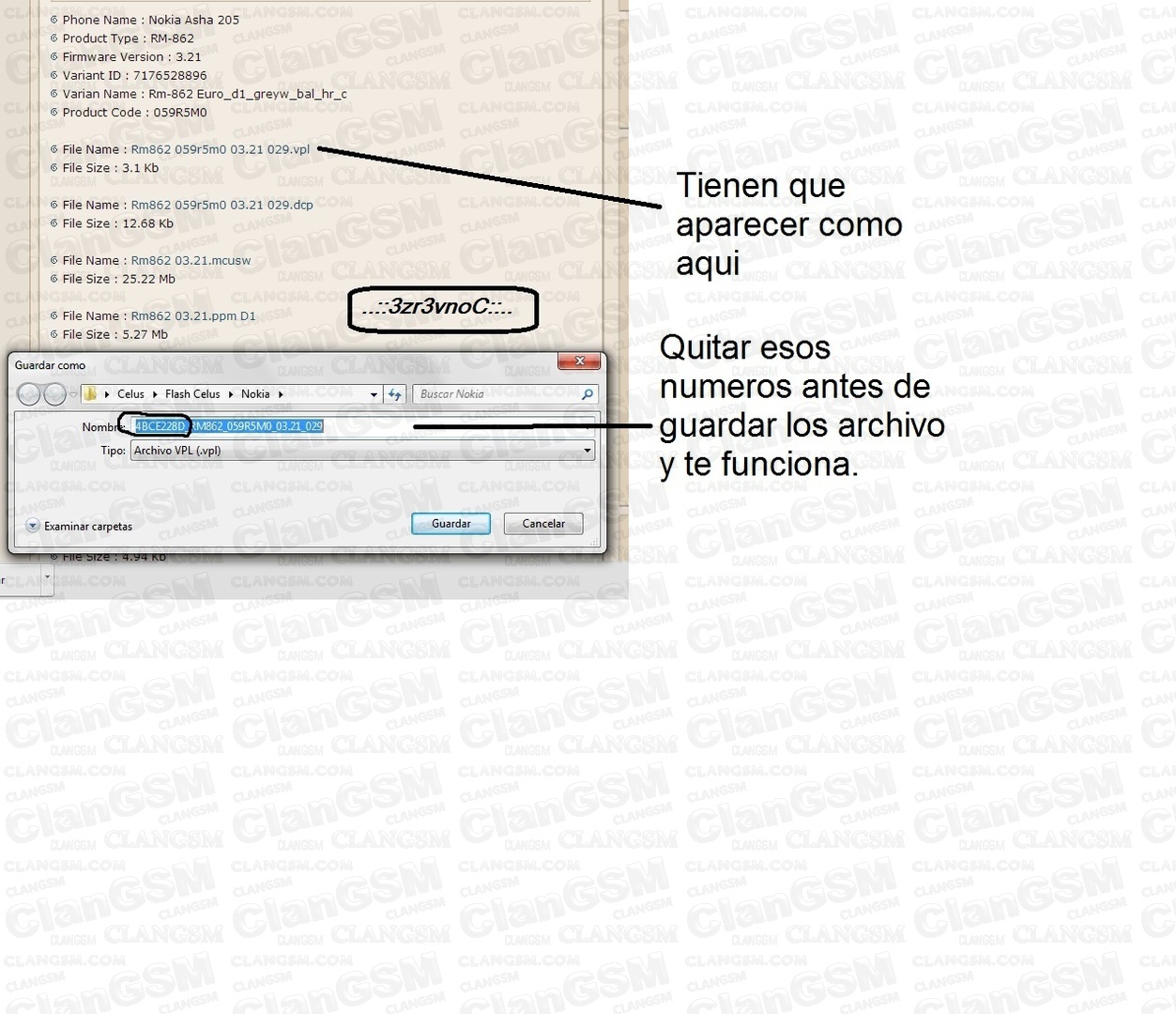Viewport: 1176px width, 1014px height.
Task: Open the Tipo file type dropdown
Action: (588, 451)
